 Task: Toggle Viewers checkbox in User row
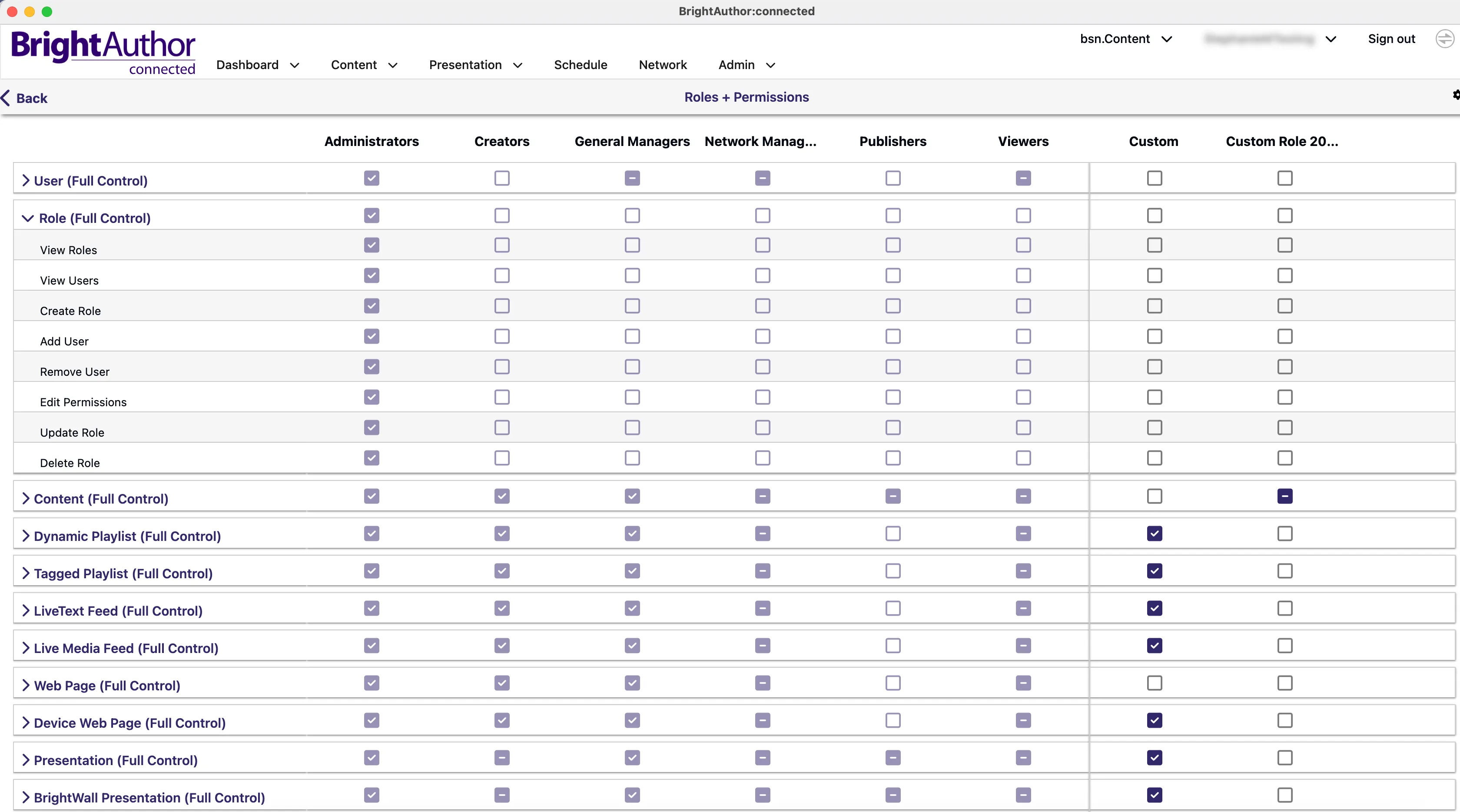(x=1023, y=178)
